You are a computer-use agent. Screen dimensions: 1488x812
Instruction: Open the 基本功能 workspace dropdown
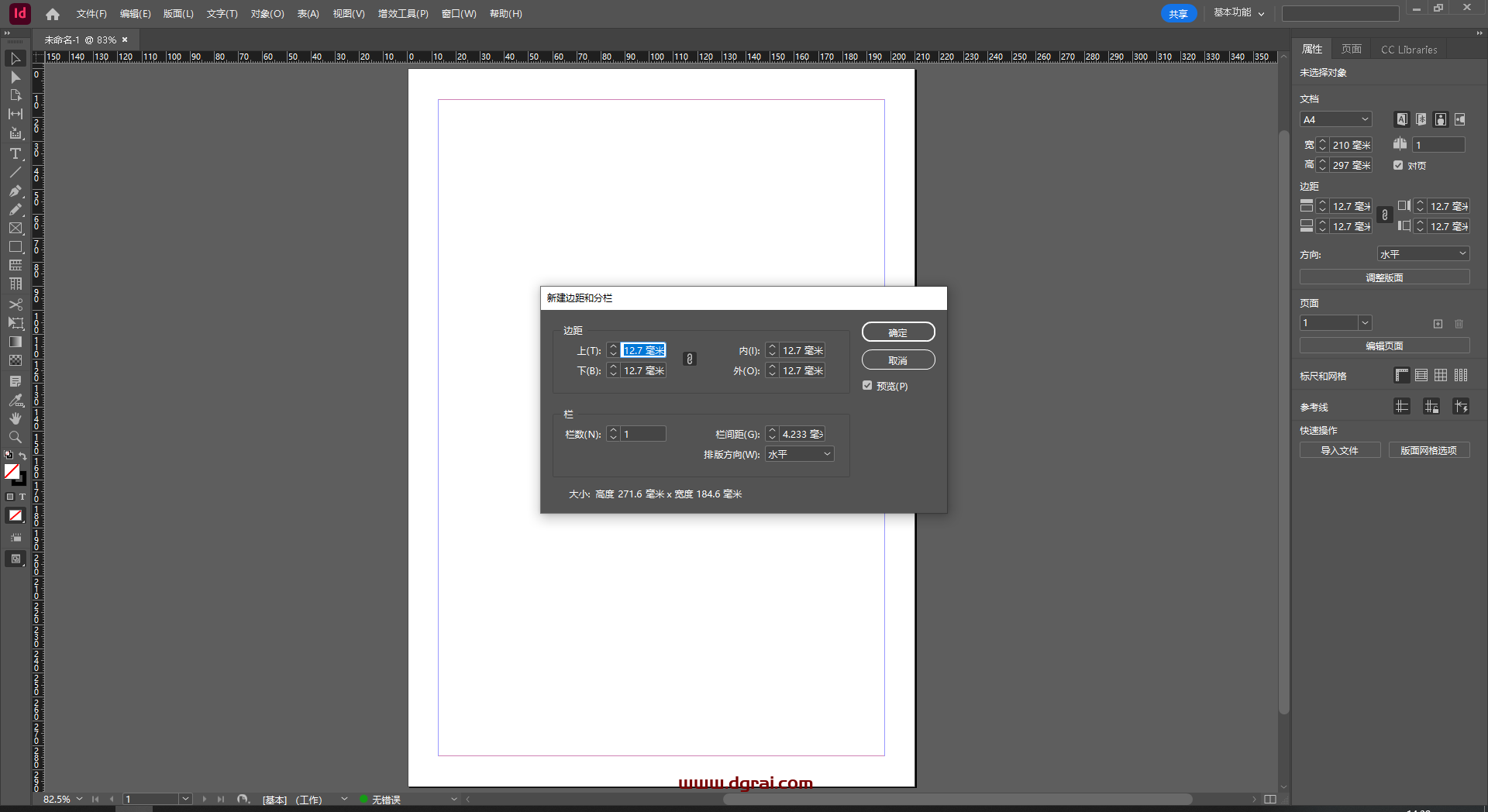pyautogui.click(x=1238, y=13)
